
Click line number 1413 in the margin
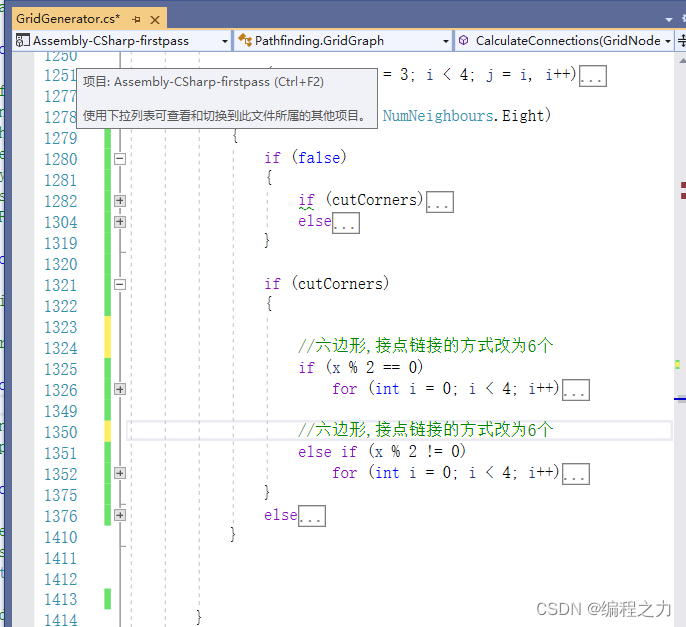[61, 599]
